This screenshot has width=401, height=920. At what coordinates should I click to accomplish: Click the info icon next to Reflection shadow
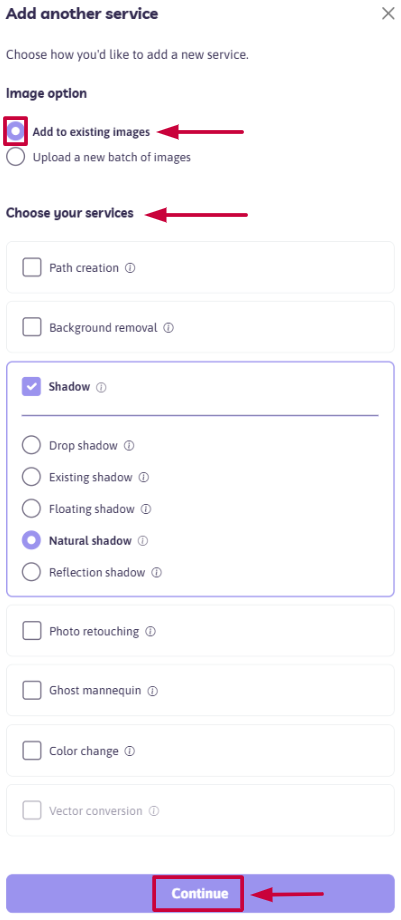coord(157,573)
